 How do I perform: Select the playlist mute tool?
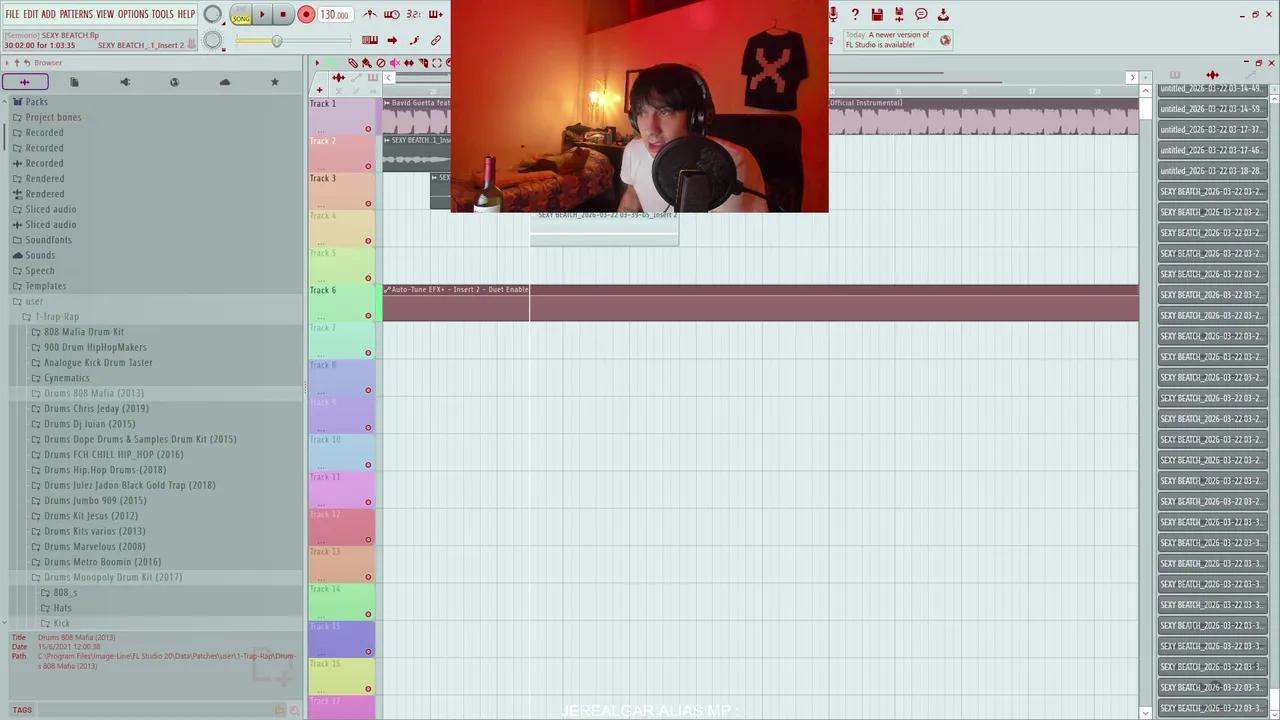(x=394, y=63)
